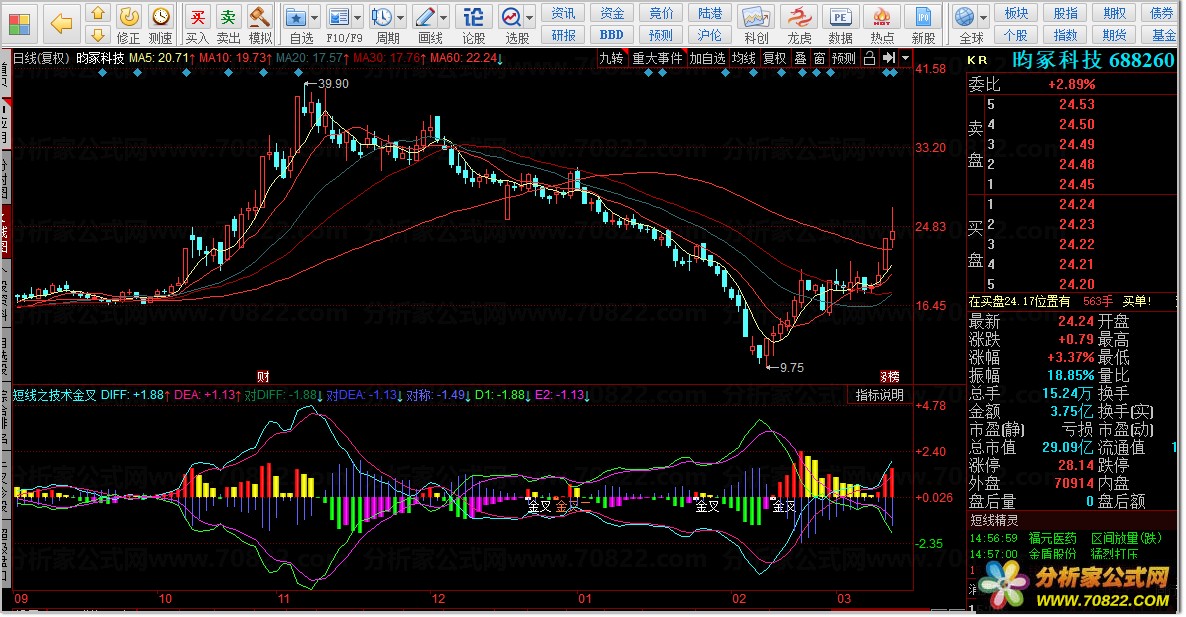Click the 指标说明 indicator description button

[x=879, y=395]
